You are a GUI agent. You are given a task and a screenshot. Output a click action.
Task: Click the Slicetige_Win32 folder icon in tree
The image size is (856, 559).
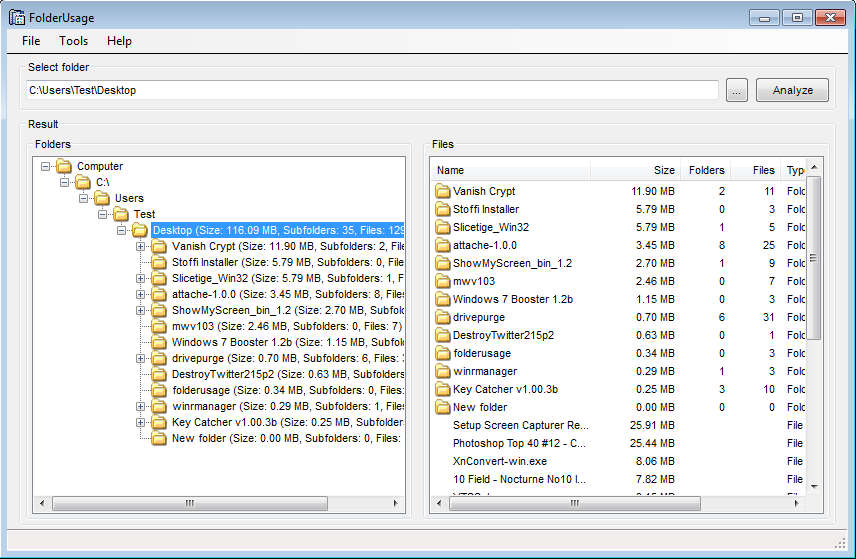coord(159,278)
